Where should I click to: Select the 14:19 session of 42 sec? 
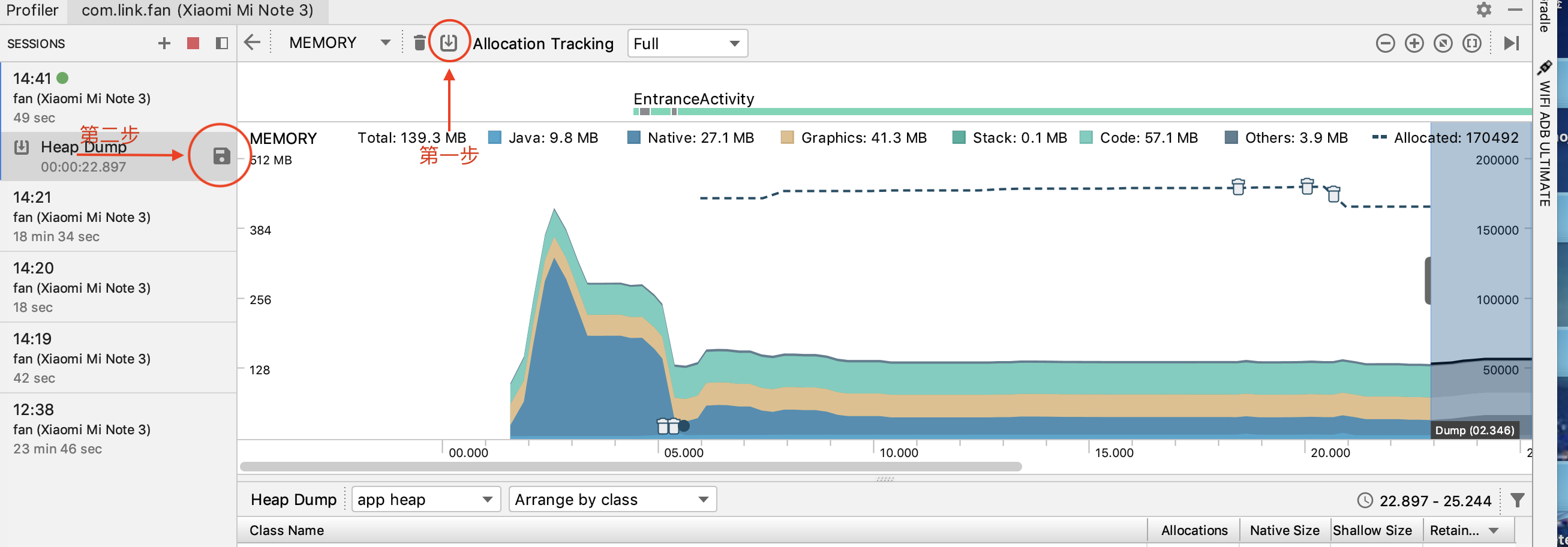(118, 357)
